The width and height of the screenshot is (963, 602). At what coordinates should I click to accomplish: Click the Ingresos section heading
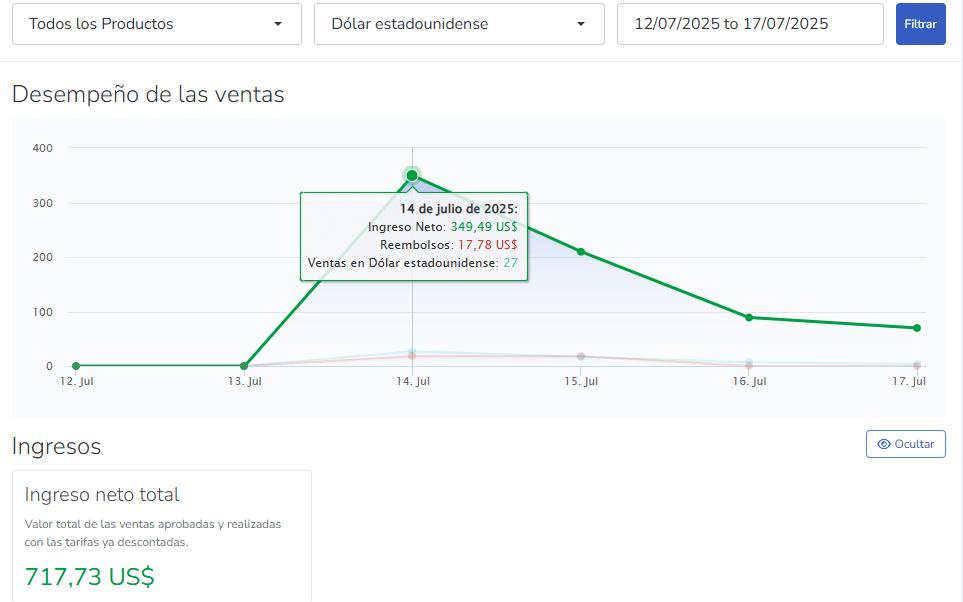click(x=56, y=447)
